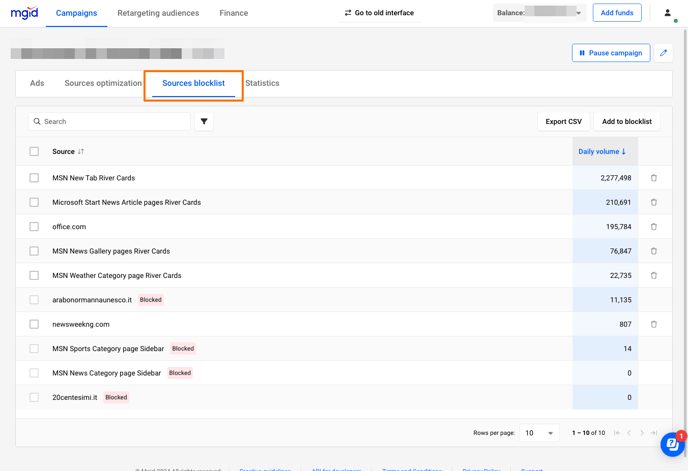
Task: Click the Search sources input field
Action: tap(110, 122)
